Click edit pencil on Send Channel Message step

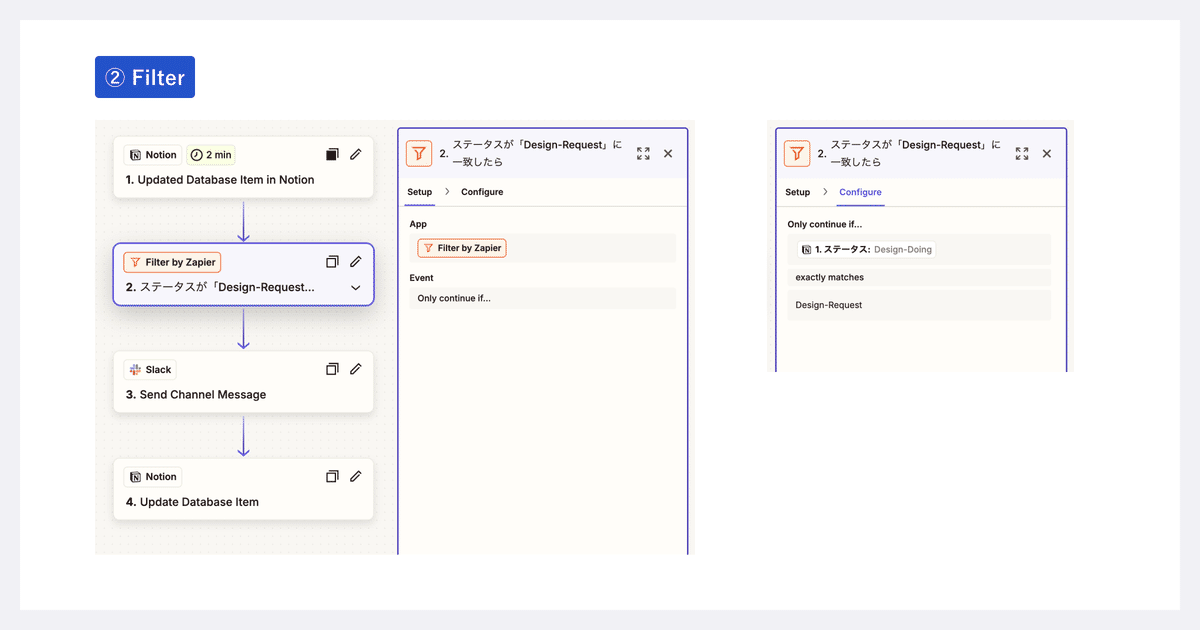tap(355, 369)
